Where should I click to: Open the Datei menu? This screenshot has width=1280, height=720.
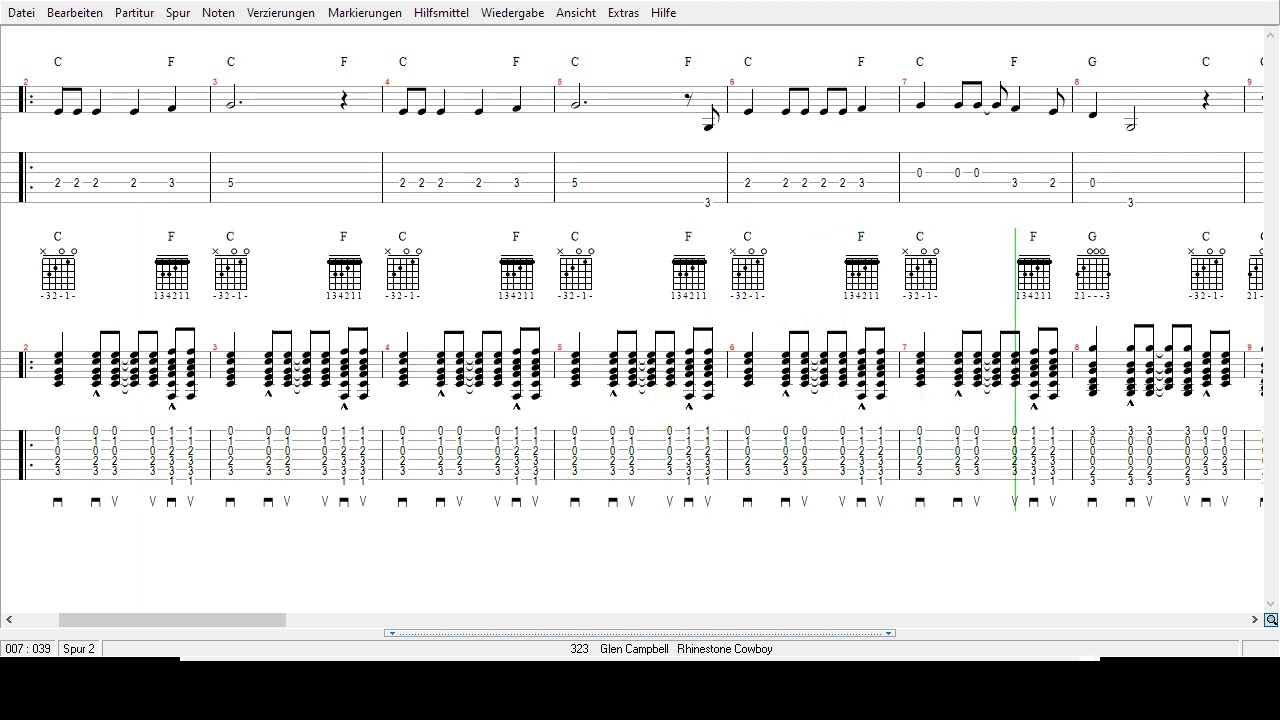pos(21,13)
